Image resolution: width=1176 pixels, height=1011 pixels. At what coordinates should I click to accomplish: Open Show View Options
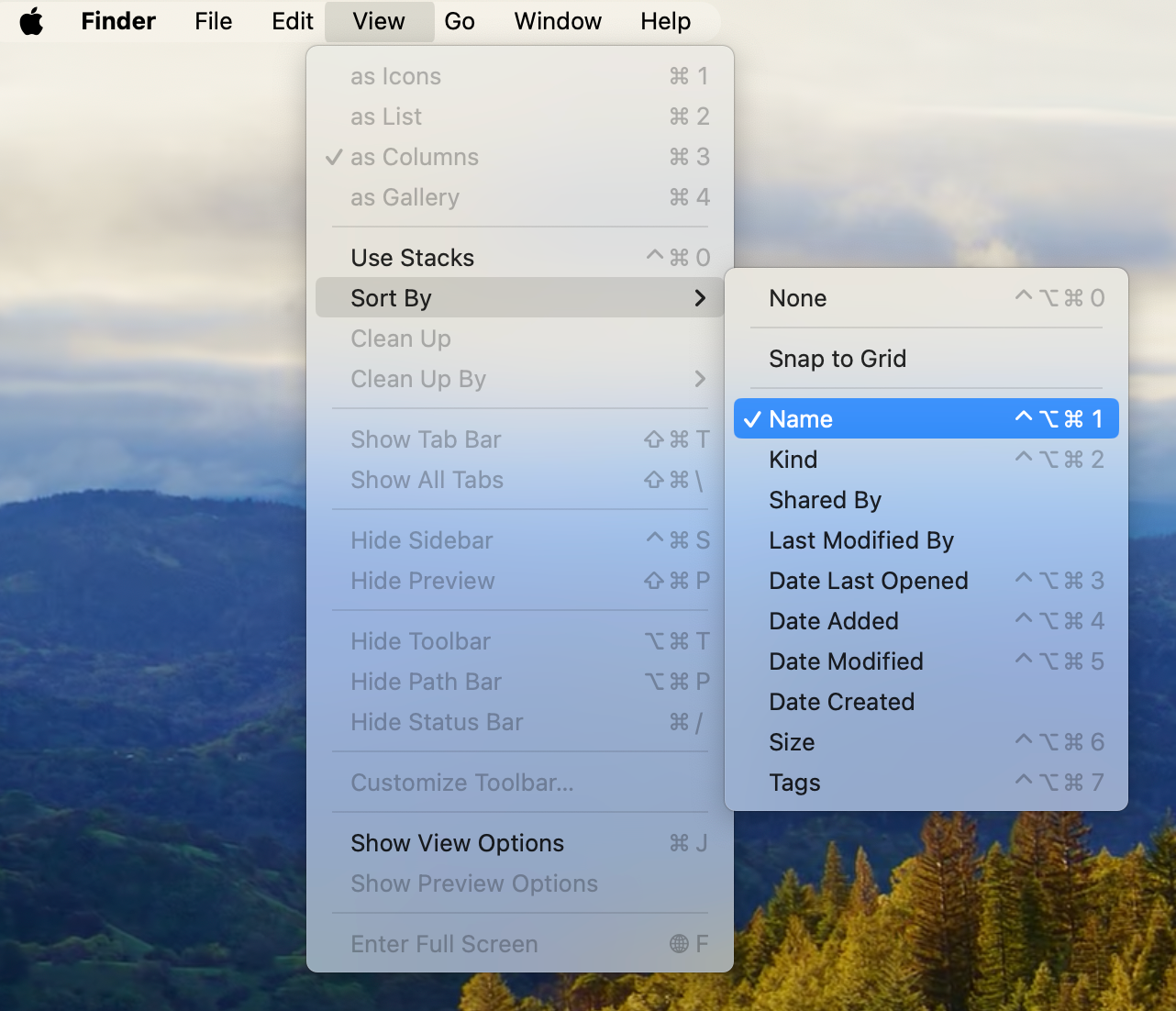pyautogui.click(x=457, y=843)
